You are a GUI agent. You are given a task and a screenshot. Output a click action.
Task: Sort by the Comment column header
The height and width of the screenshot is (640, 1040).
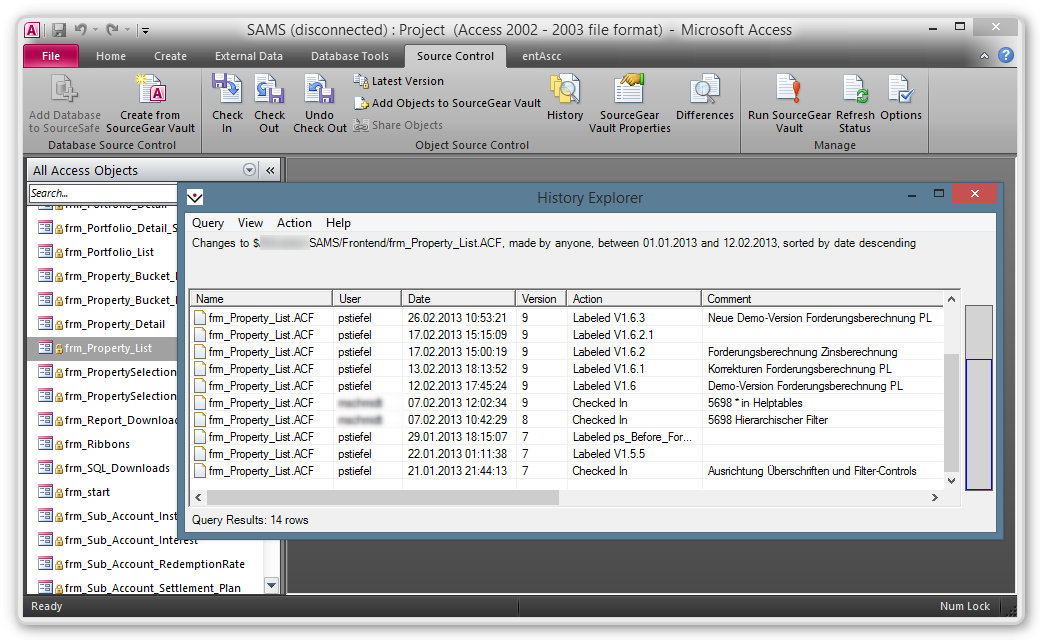[x=821, y=298]
